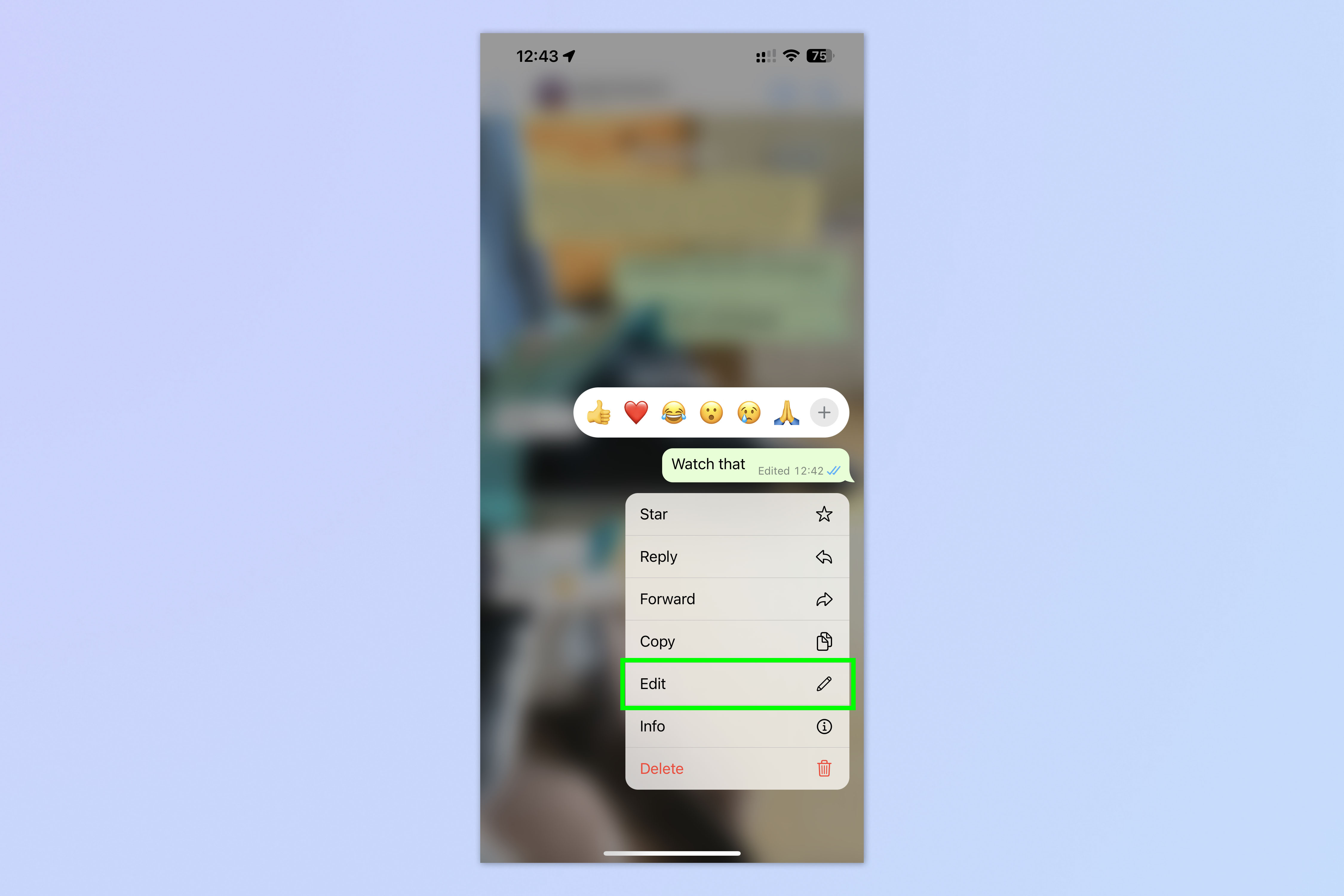Tap the sad emoji reaction
Image resolution: width=1344 pixels, height=896 pixels.
pyautogui.click(x=751, y=412)
